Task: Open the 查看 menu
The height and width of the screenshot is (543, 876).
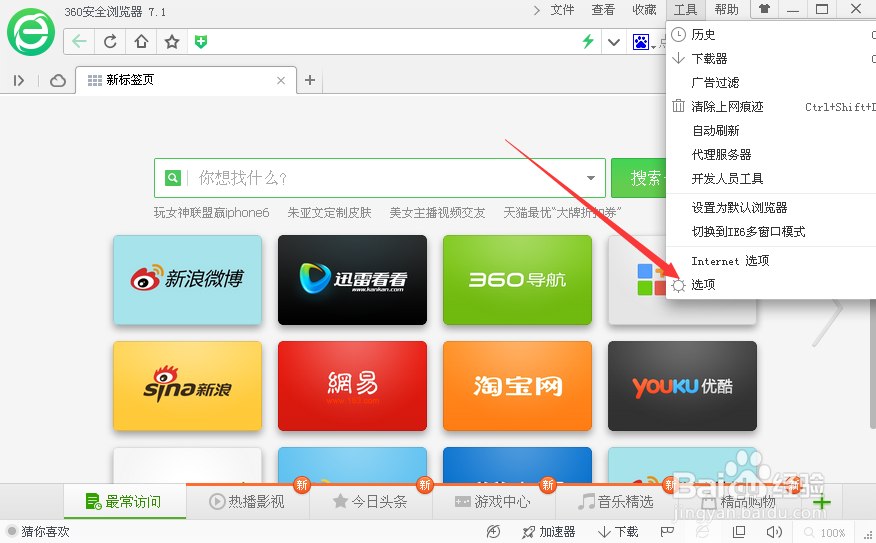Action: click(603, 10)
